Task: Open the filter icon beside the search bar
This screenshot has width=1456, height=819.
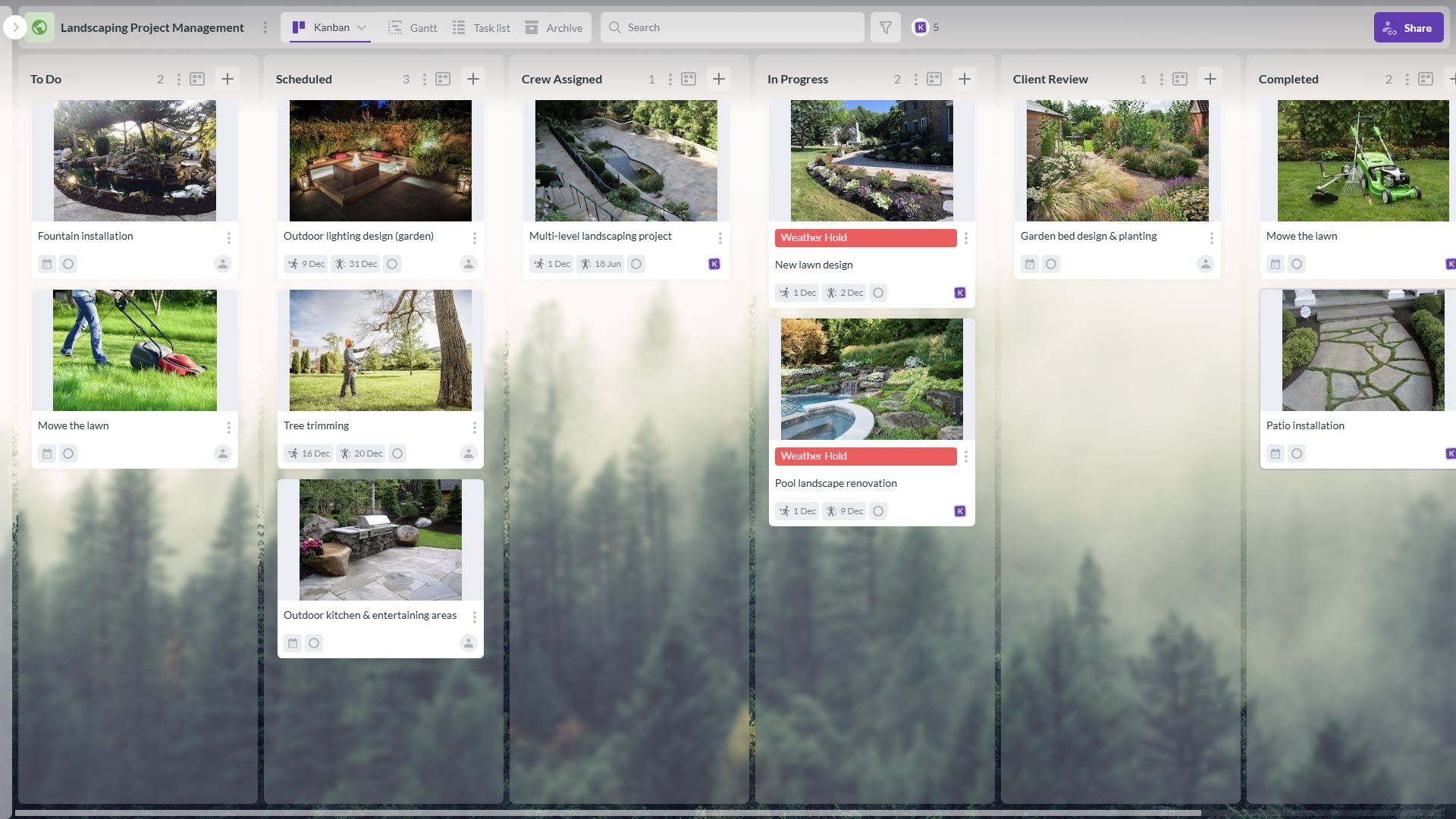Action: click(884, 27)
